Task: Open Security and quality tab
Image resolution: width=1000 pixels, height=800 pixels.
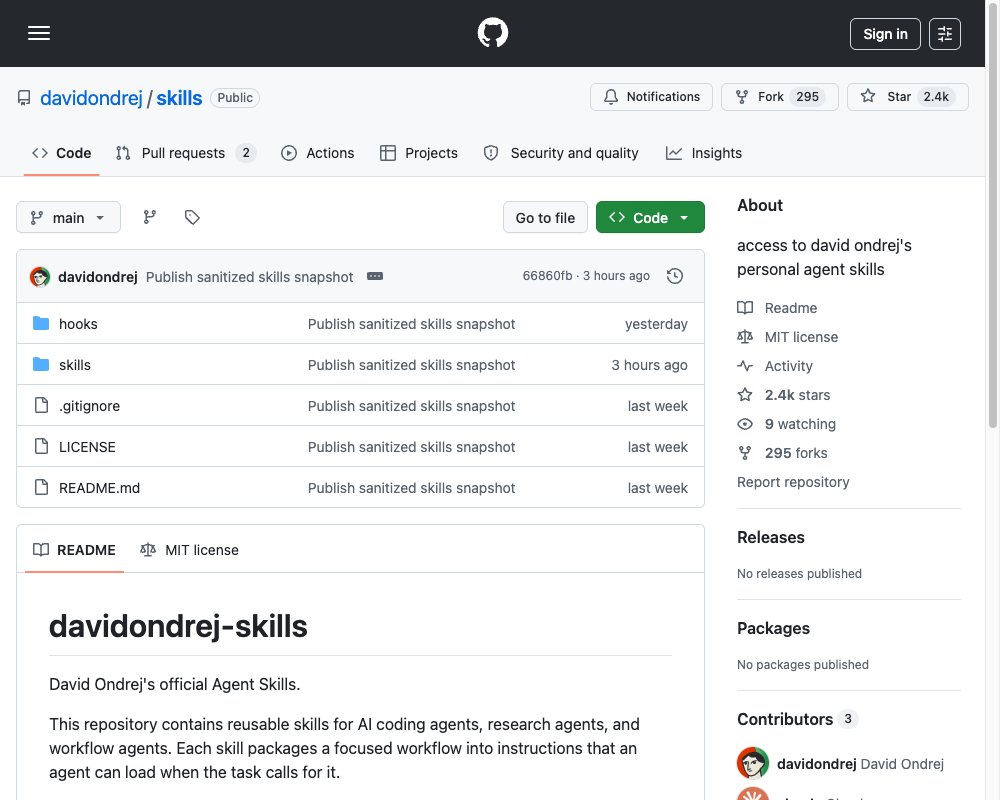Action: click(x=561, y=153)
